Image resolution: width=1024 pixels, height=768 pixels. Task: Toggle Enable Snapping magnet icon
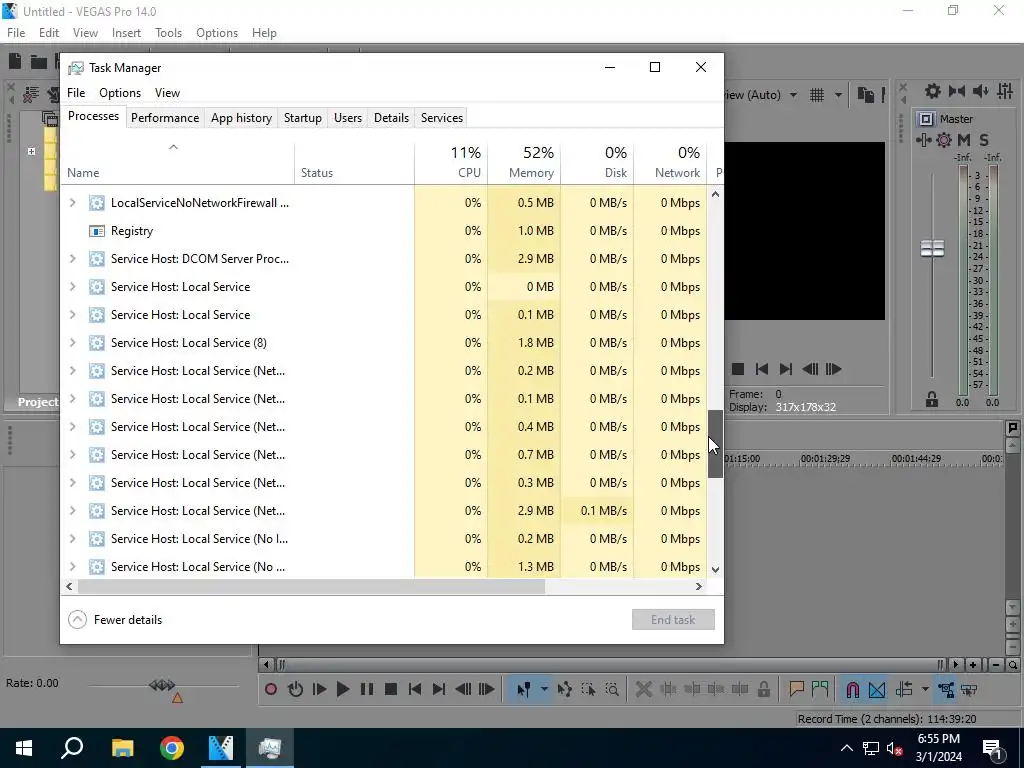852,689
